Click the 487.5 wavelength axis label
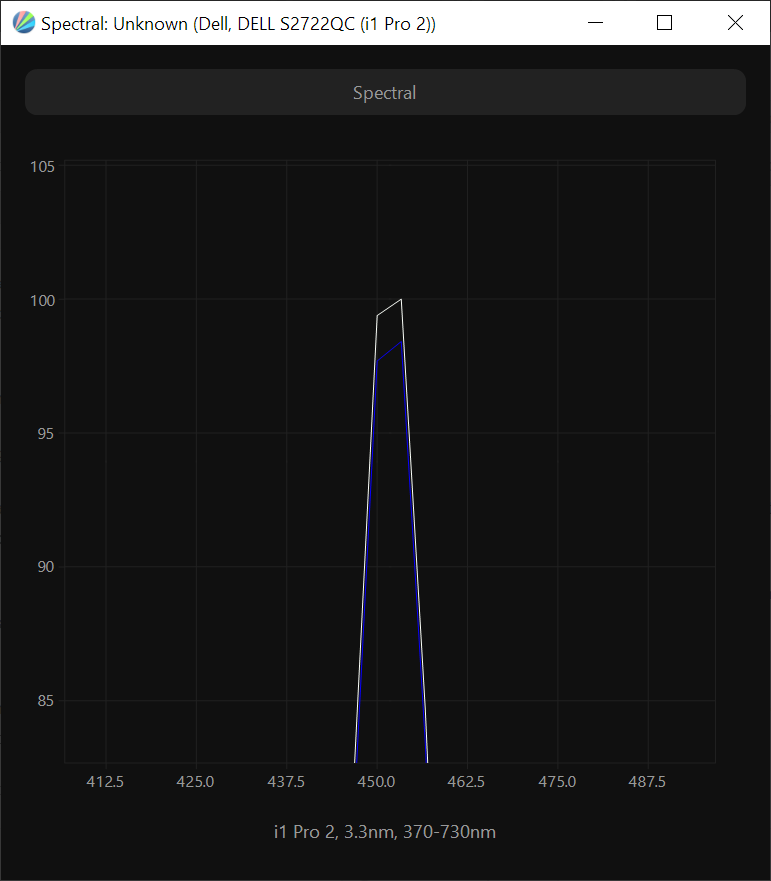 tap(648, 781)
